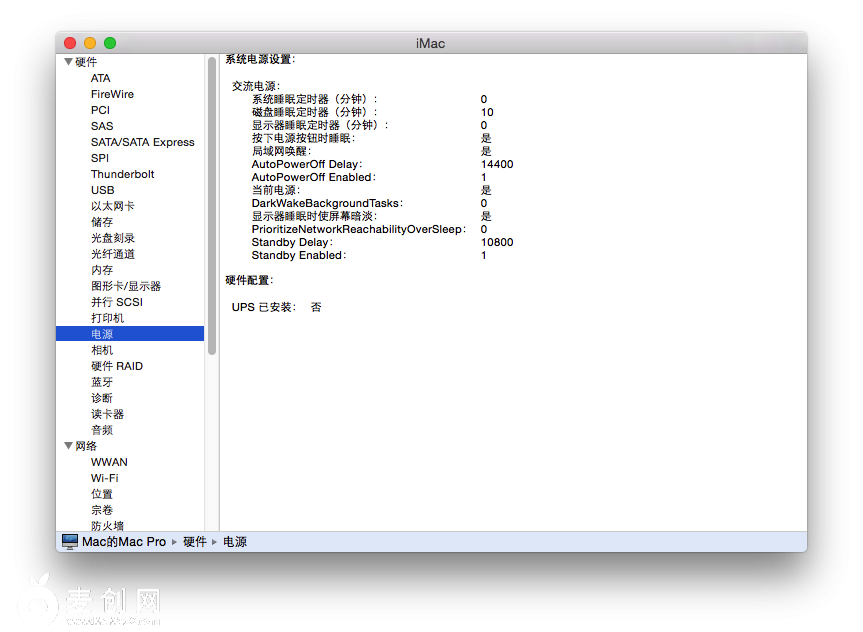863x632 pixels.
Task: Click the green zoom window button
Action: pyautogui.click(x=110, y=43)
